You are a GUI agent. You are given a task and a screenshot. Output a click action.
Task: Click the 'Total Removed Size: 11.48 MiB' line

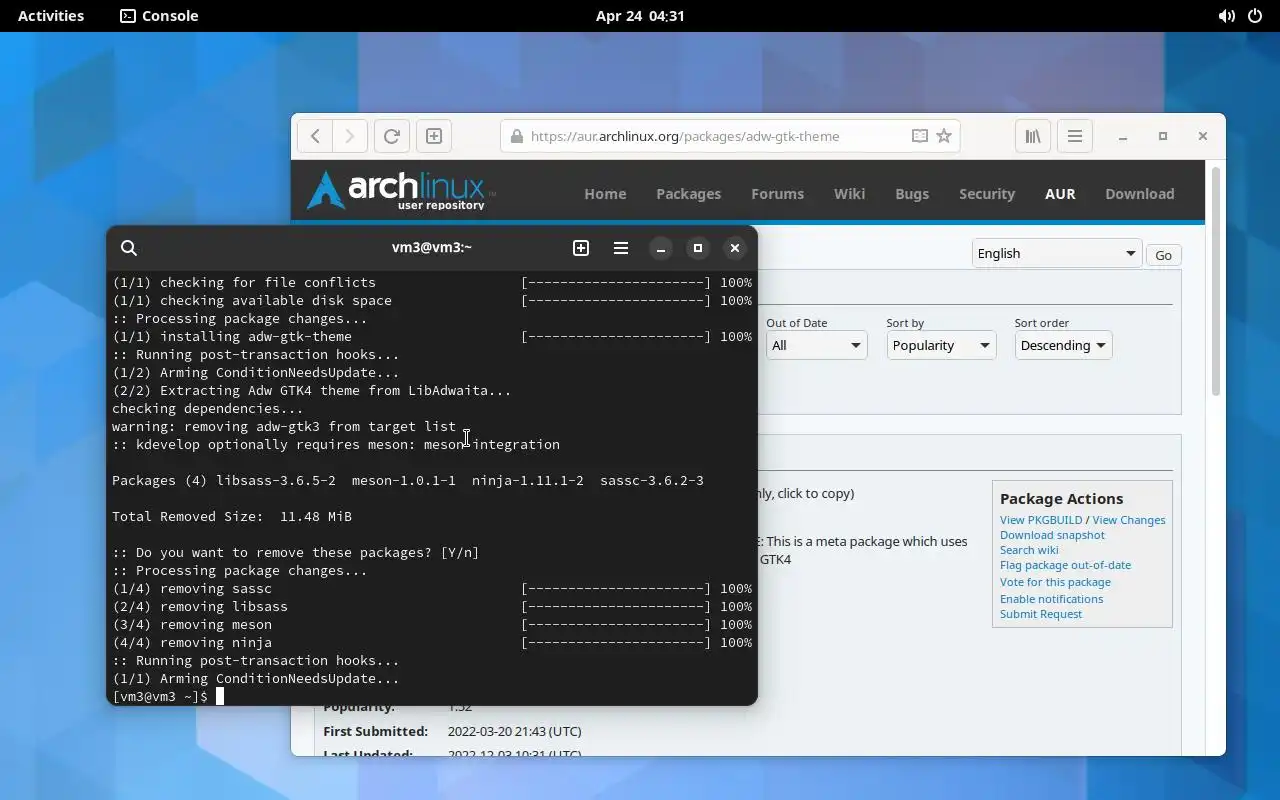point(232,516)
